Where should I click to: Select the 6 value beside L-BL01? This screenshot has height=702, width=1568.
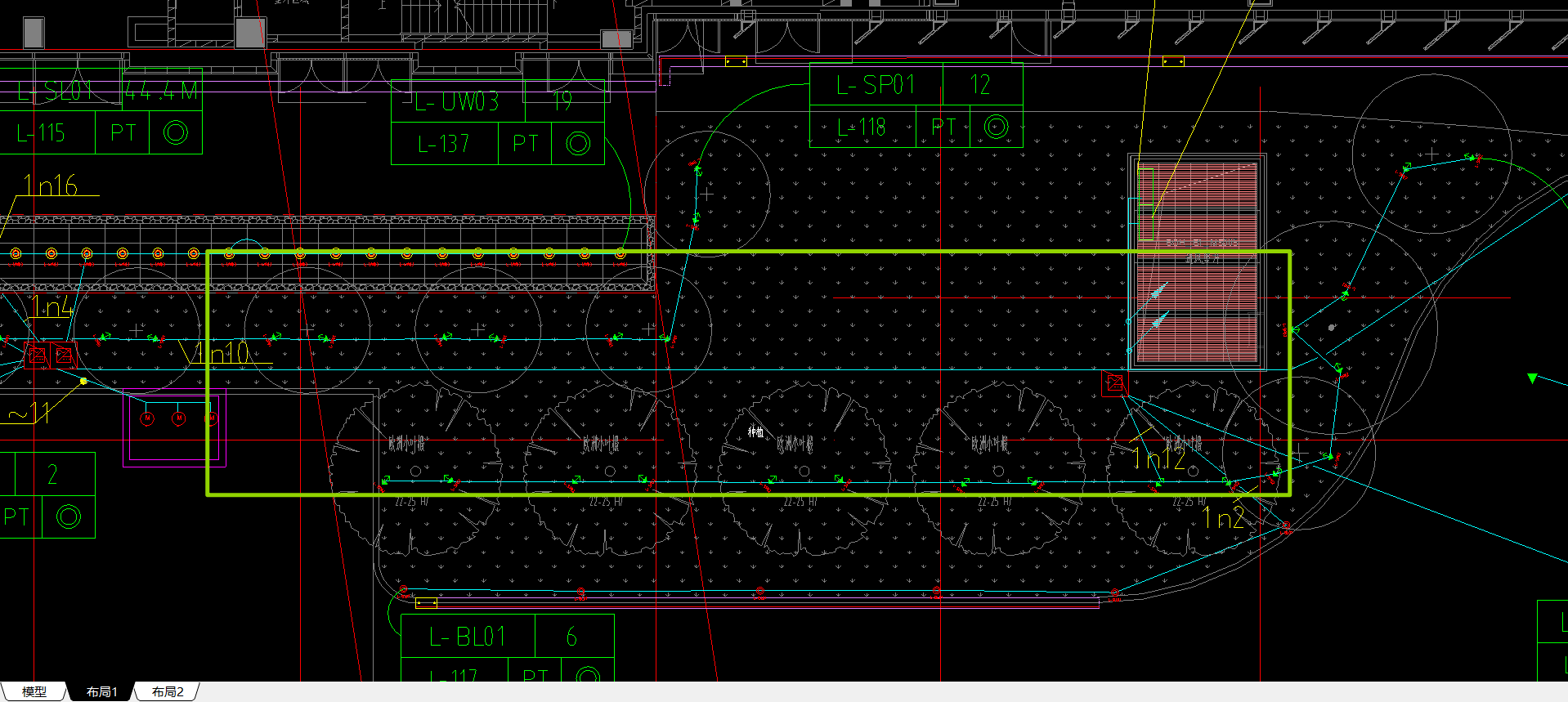(571, 637)
